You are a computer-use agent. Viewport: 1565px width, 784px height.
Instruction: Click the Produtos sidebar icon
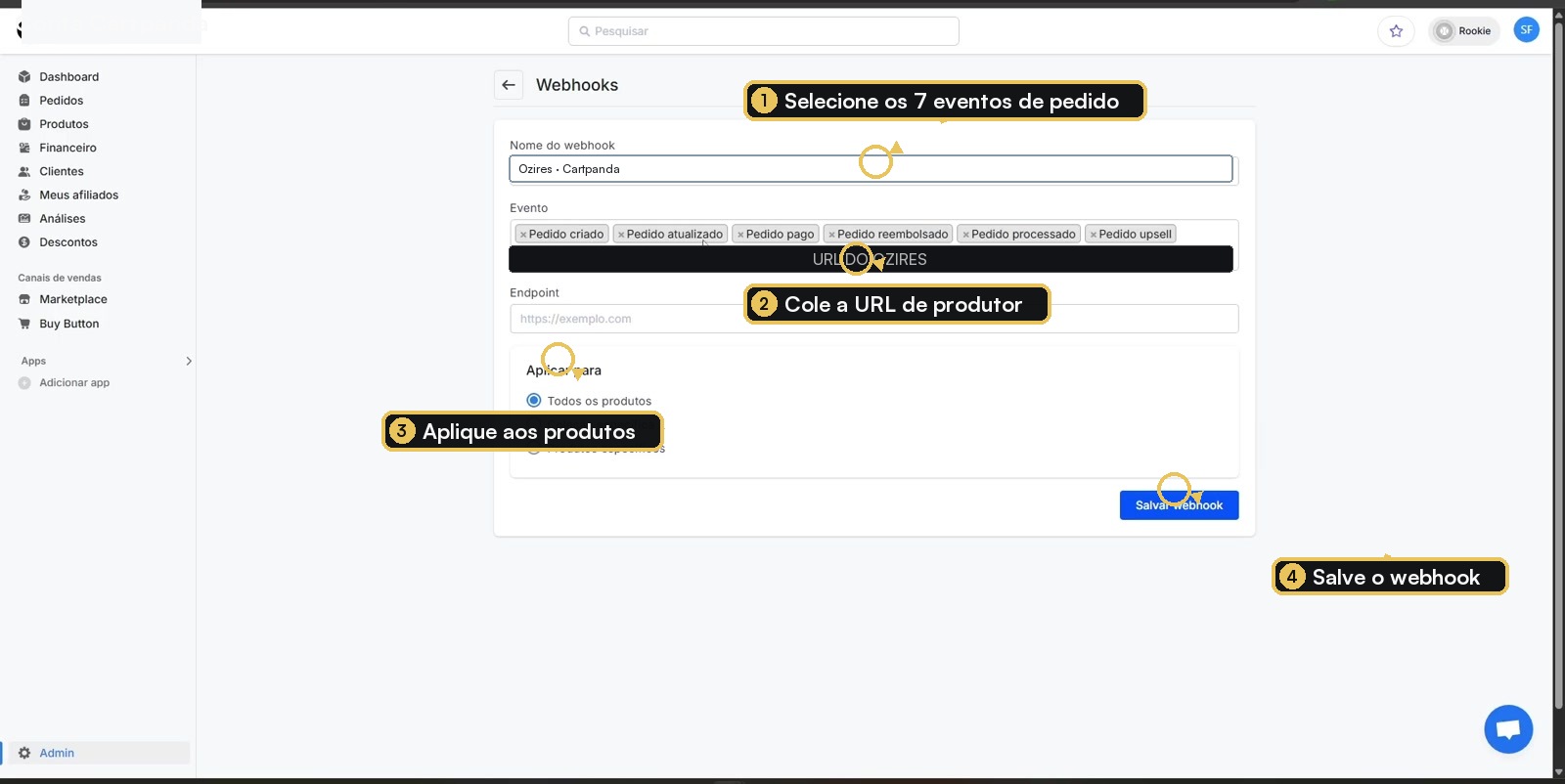coord(24,124)
